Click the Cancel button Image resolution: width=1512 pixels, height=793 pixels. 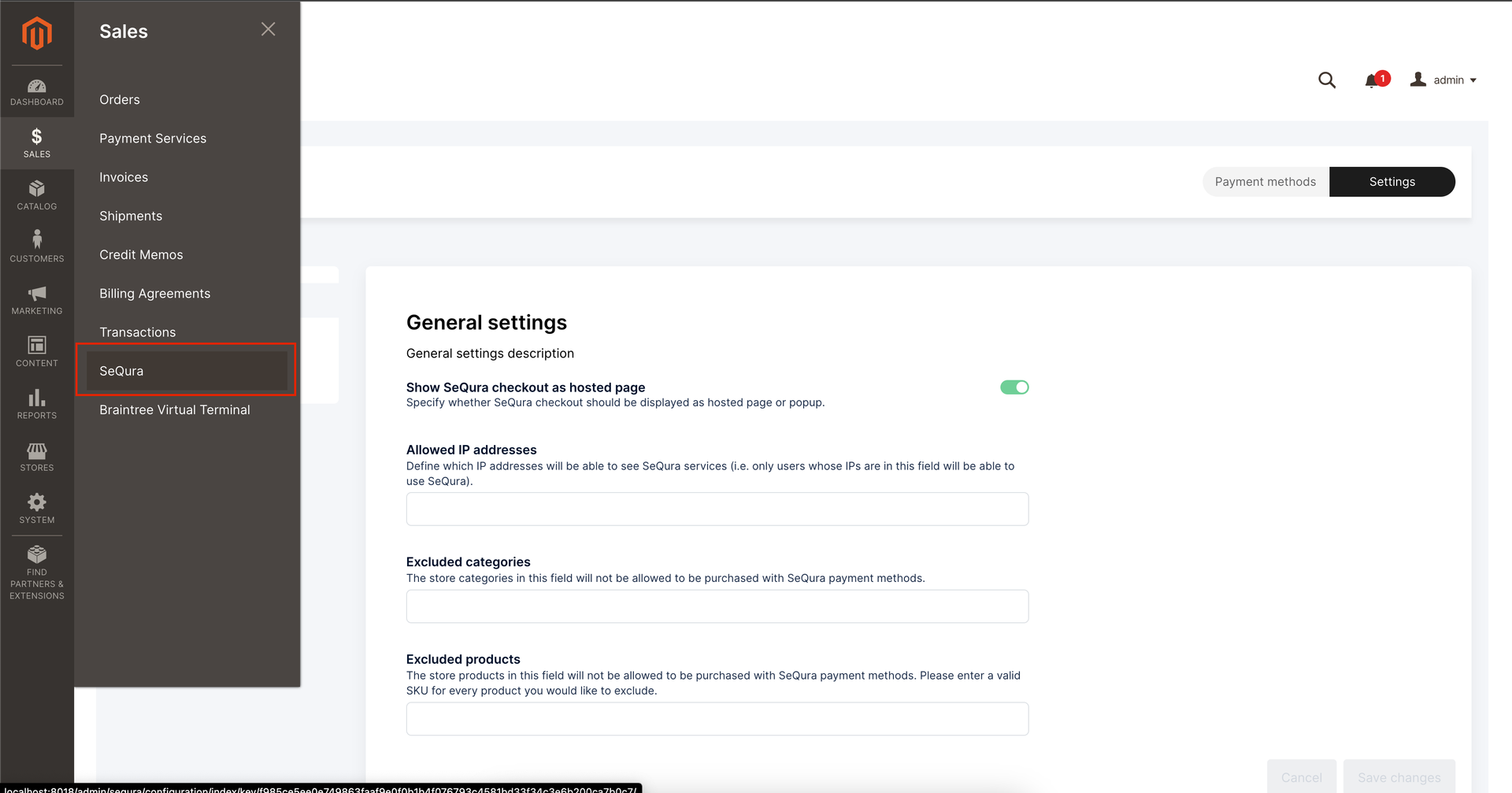1302,777
